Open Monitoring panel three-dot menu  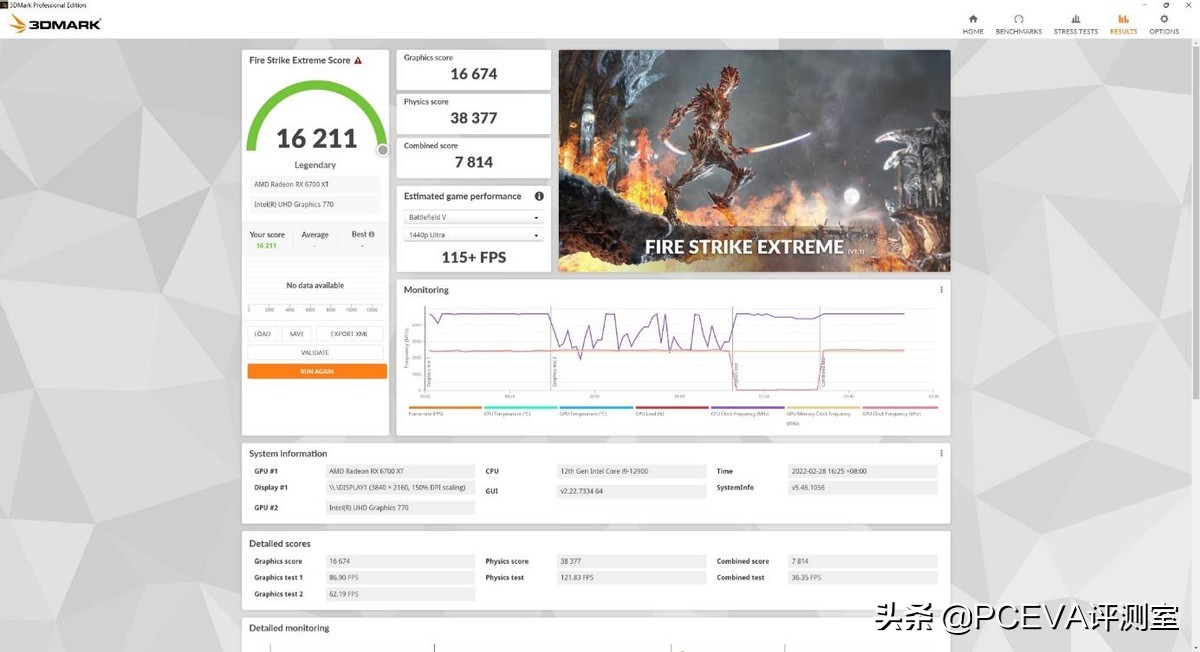(x=941, y=290)
